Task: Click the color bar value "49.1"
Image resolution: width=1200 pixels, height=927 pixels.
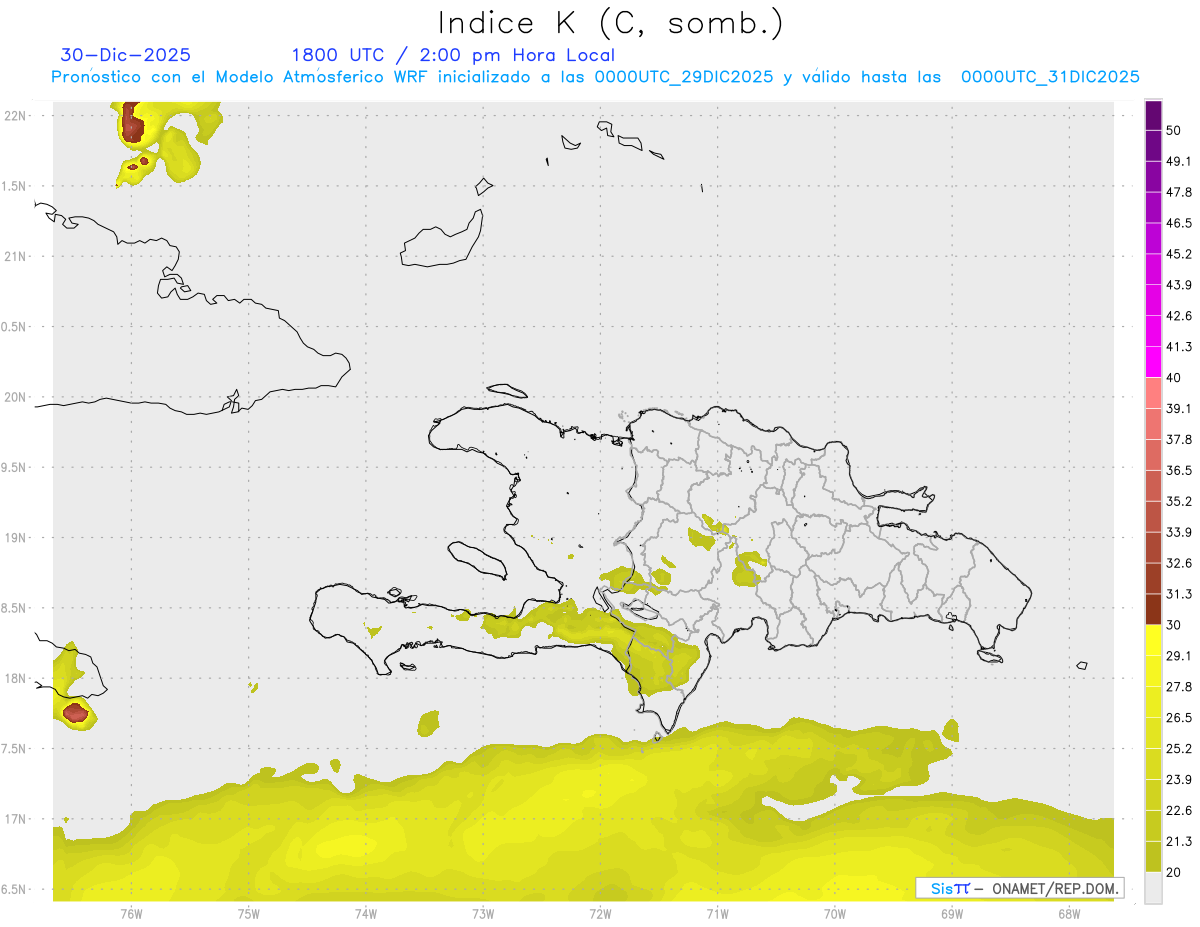Action: tap(1179, 162)
